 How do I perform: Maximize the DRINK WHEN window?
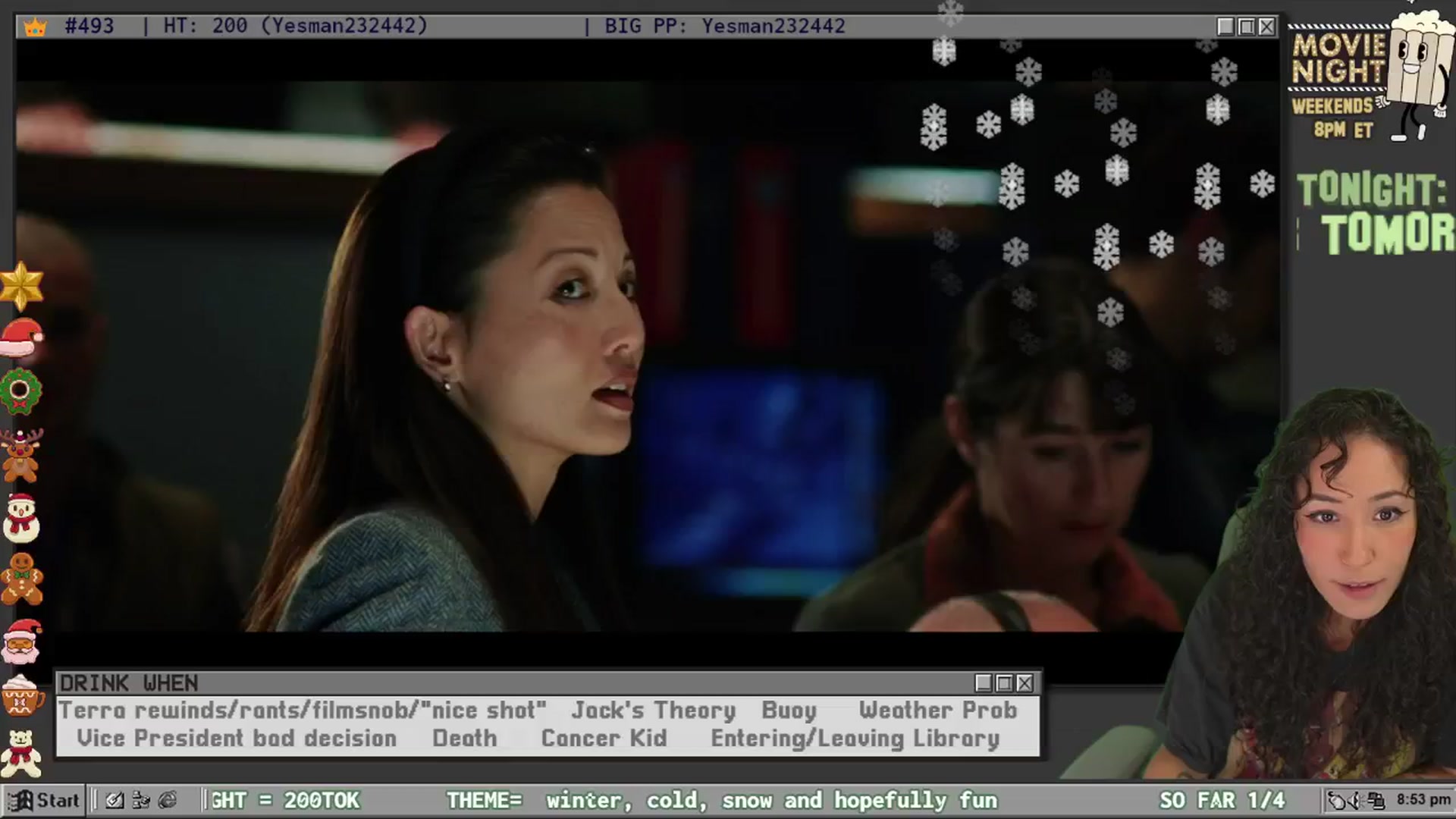point(1004,683)
